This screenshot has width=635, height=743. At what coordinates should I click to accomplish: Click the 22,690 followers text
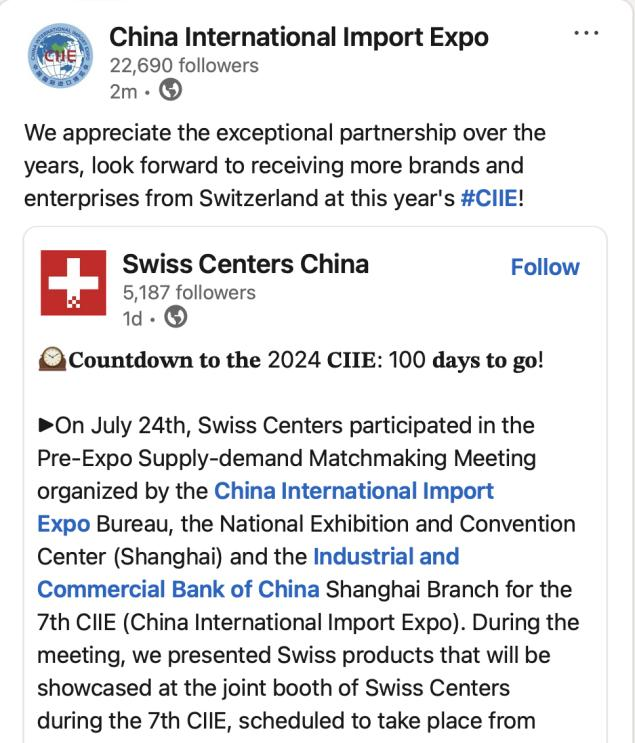click(x=184, y=65)
